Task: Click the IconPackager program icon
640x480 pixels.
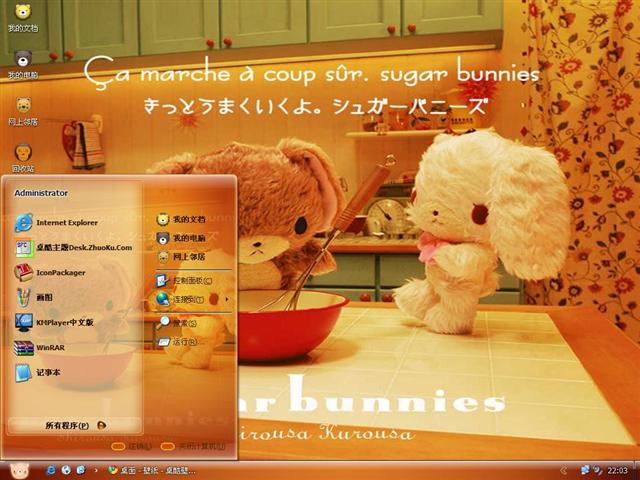Action: (24, 273)
